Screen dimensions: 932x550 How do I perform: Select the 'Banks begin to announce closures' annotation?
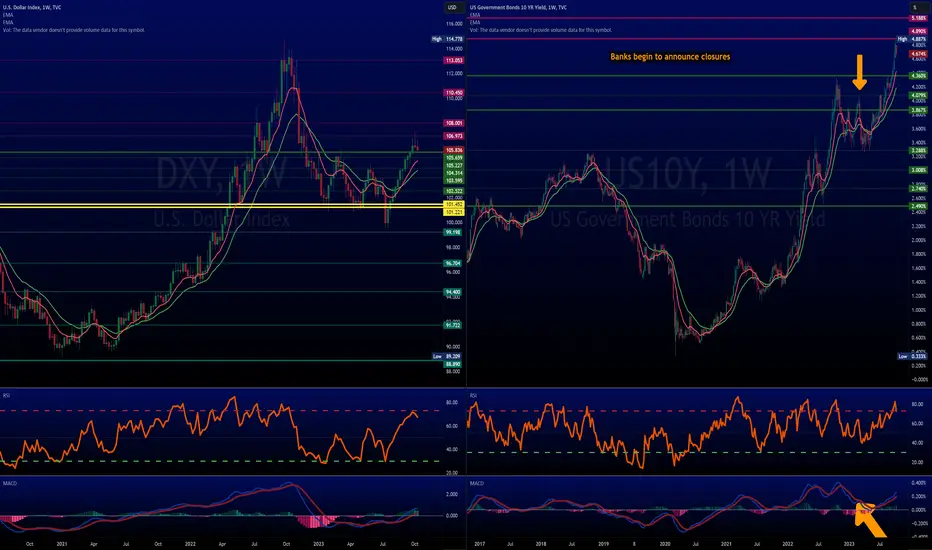[670, 56]
